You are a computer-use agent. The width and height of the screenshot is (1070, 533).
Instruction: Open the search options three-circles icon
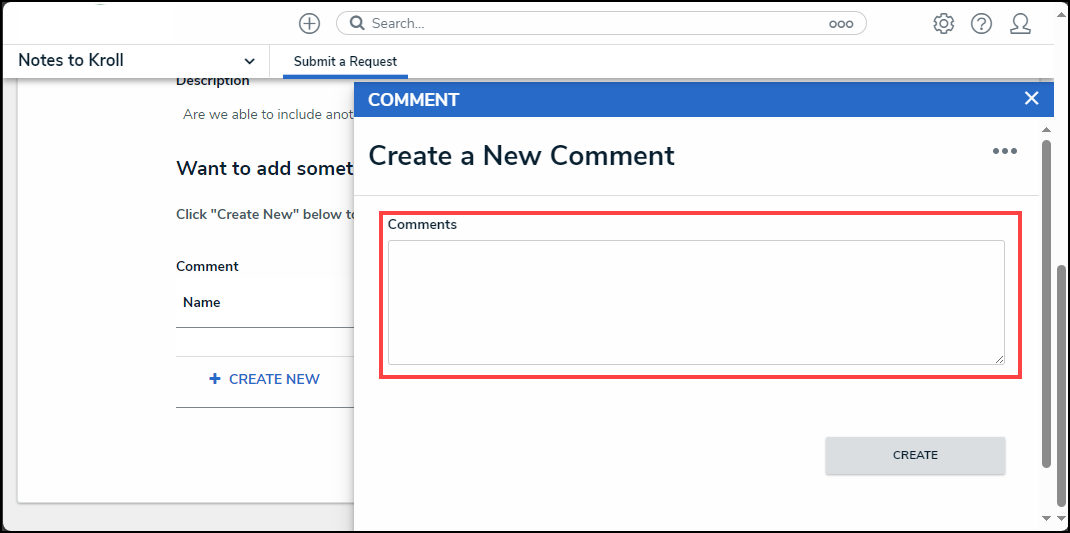[841, 24]
